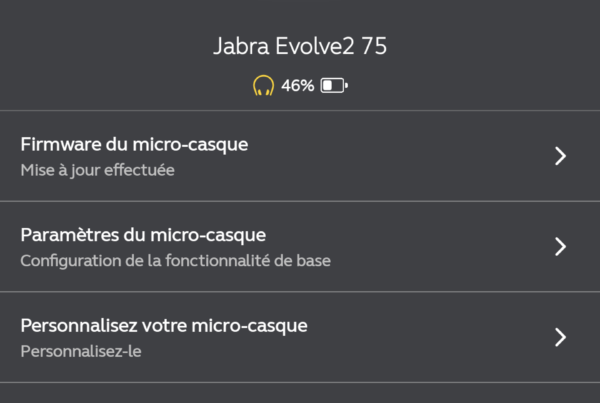The image size is (600, 403).
Task: Click the empty header area beside the device name
Action: pyautogui.click(x=494, y=46)
